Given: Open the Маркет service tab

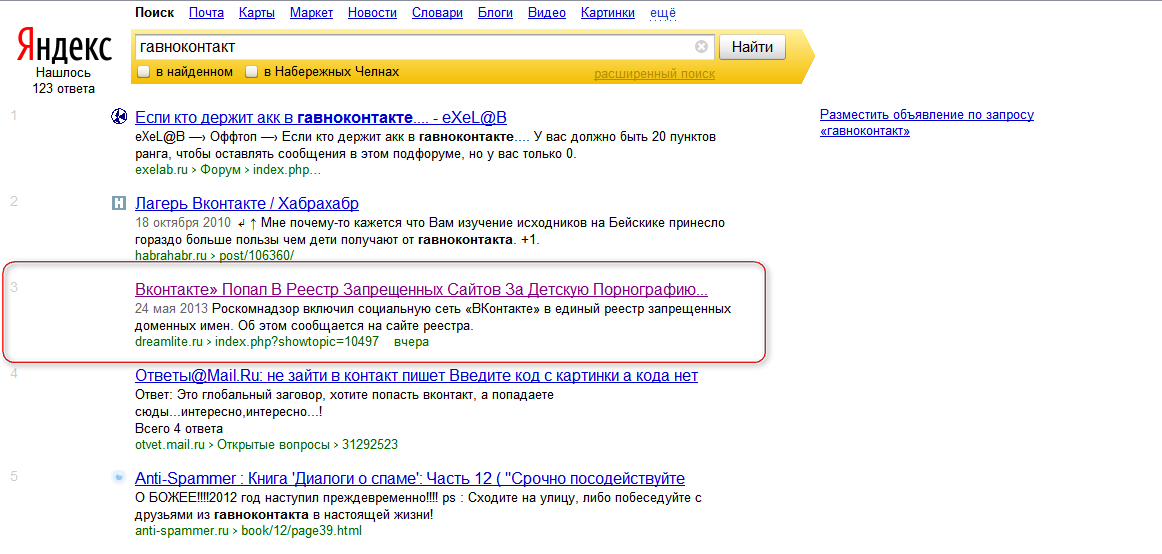Looking at the screenshot, I should tap(311, 13).
